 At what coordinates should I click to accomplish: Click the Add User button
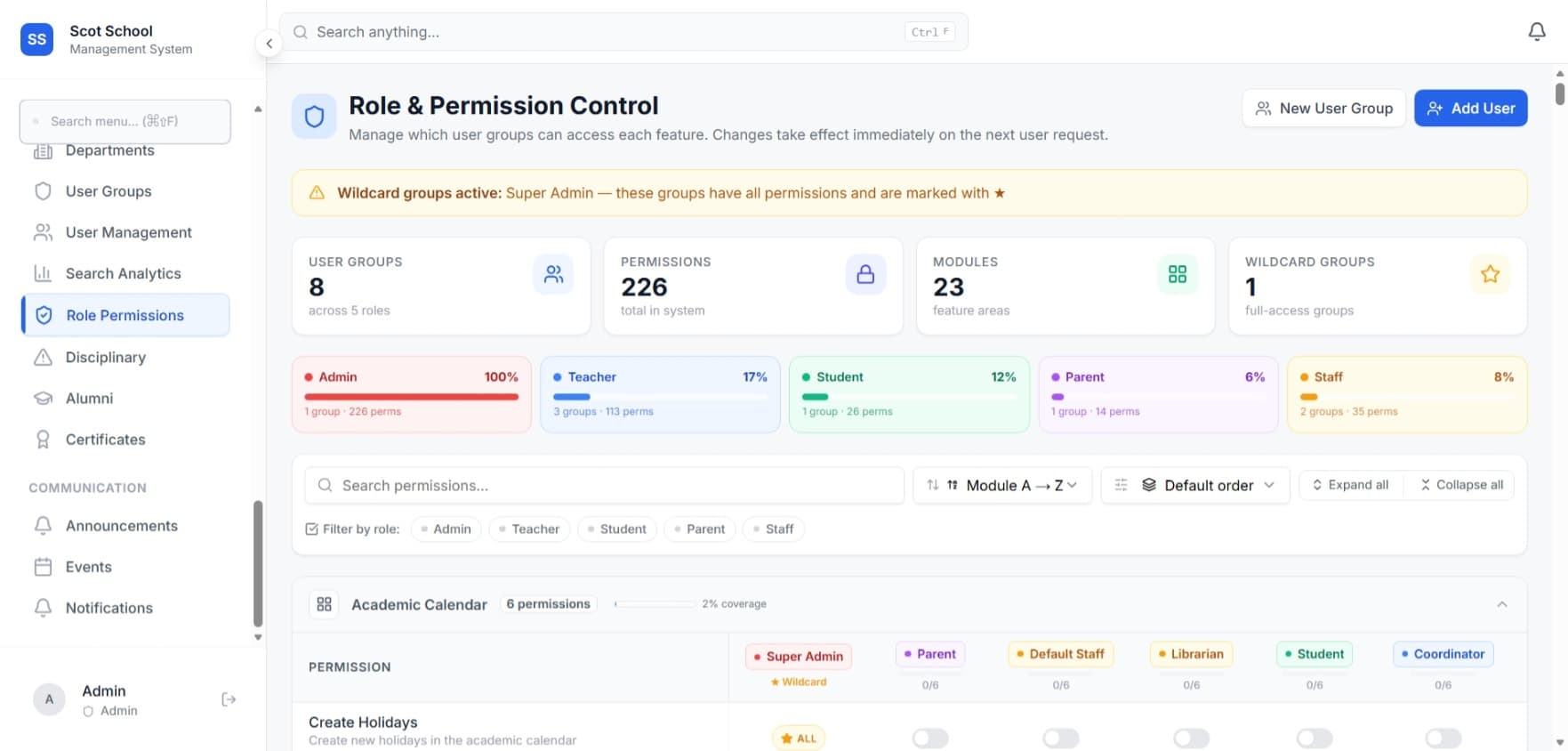click(x=1471, y=109)
